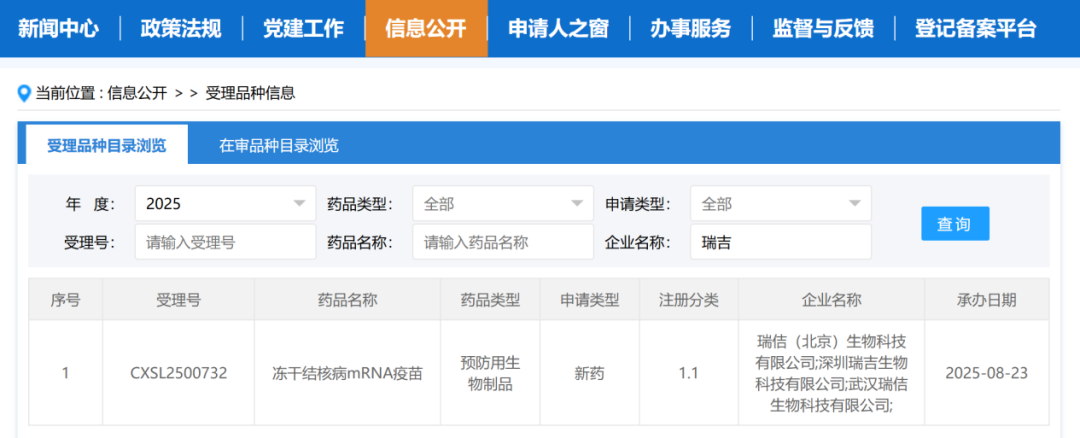Expand the 药品类型 dropdown
This screenshot has height=438, width=1080.
(x=503, y=204)
